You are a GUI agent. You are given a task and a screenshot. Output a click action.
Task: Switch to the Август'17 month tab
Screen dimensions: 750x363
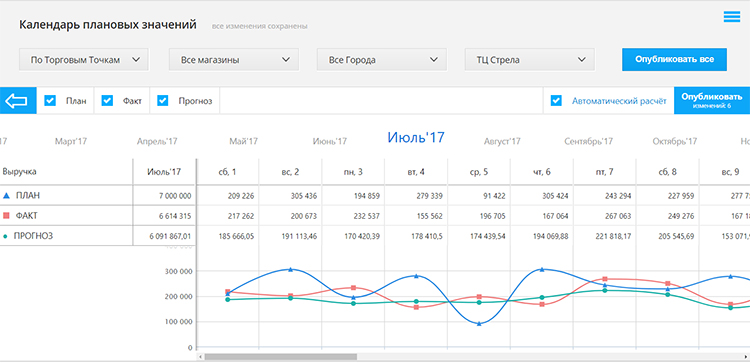pyautogui.click(x=502, y=142)
